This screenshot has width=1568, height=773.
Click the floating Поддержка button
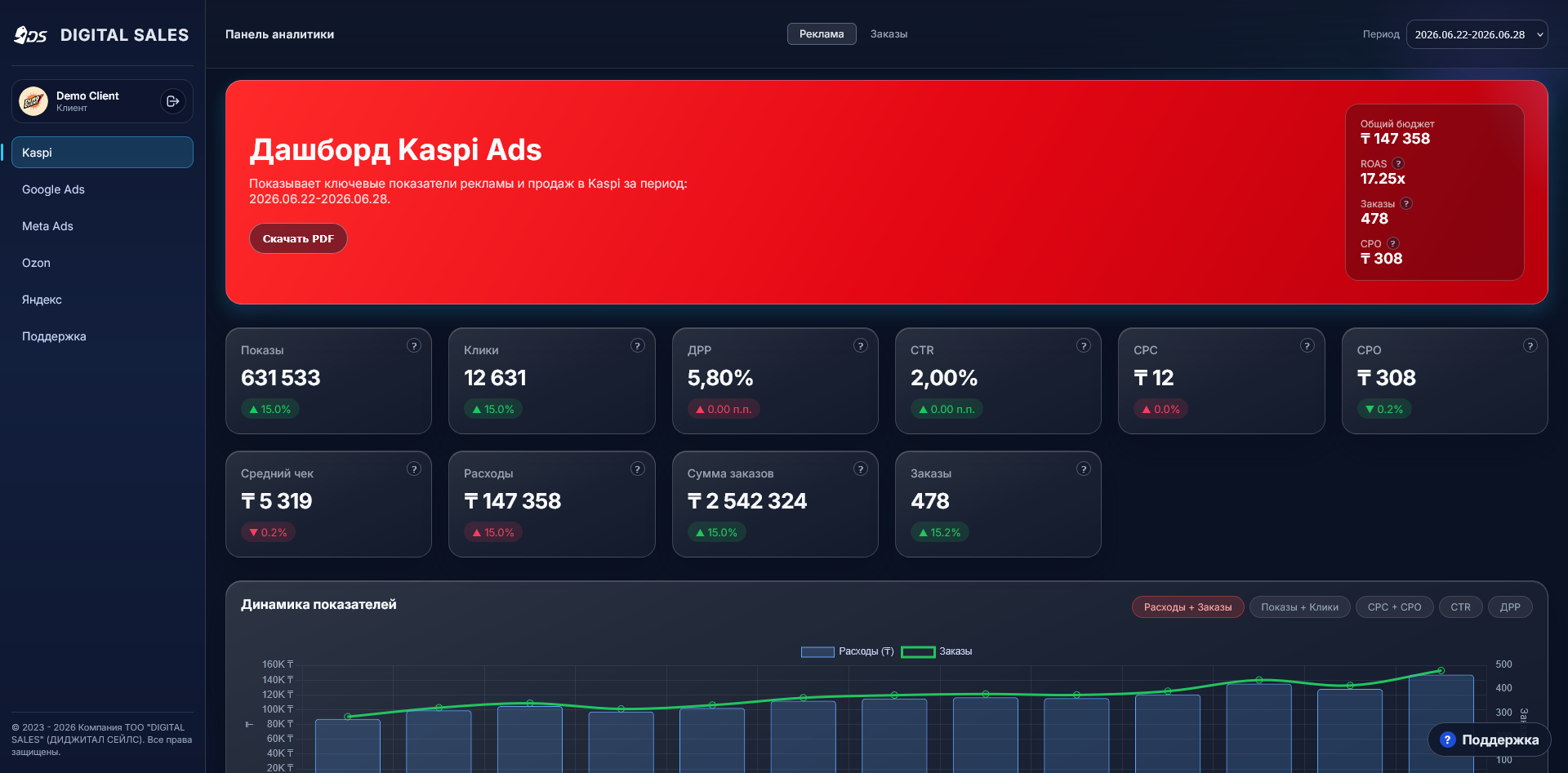(x=1489, y=740)
